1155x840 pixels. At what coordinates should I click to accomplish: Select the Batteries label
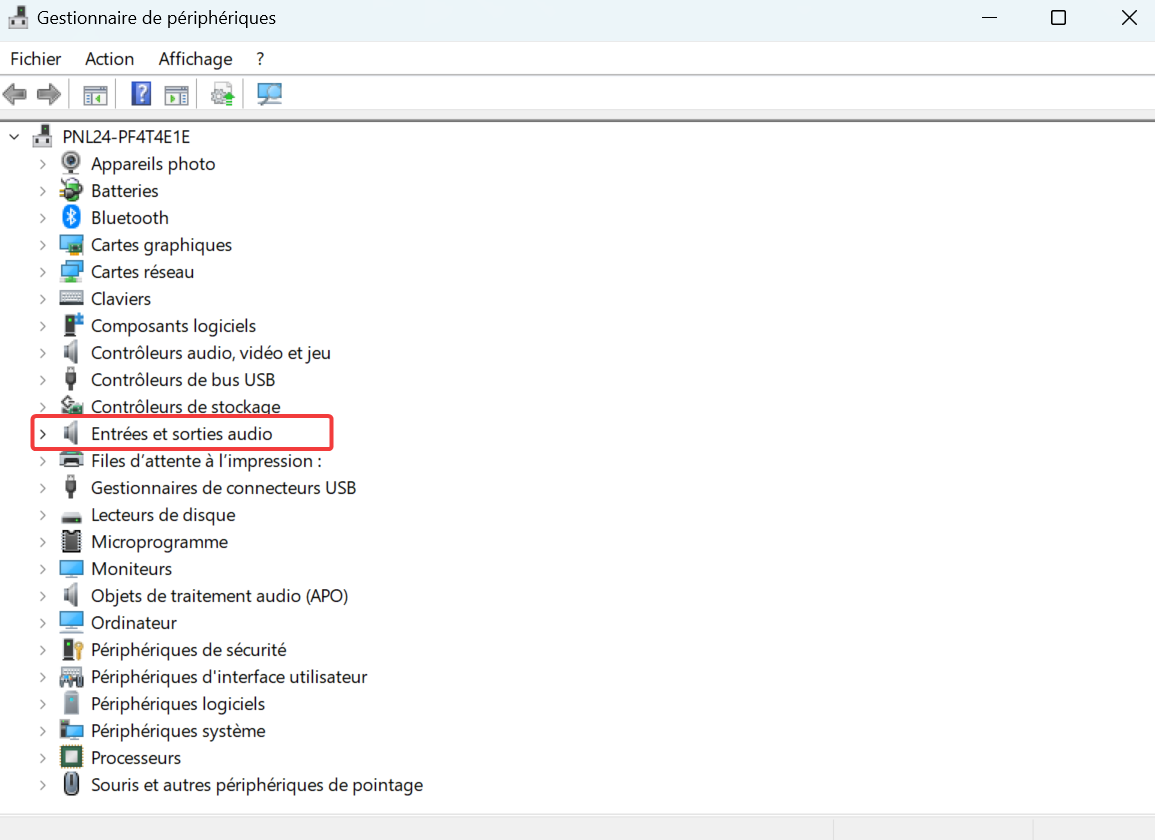coord(124,191)
